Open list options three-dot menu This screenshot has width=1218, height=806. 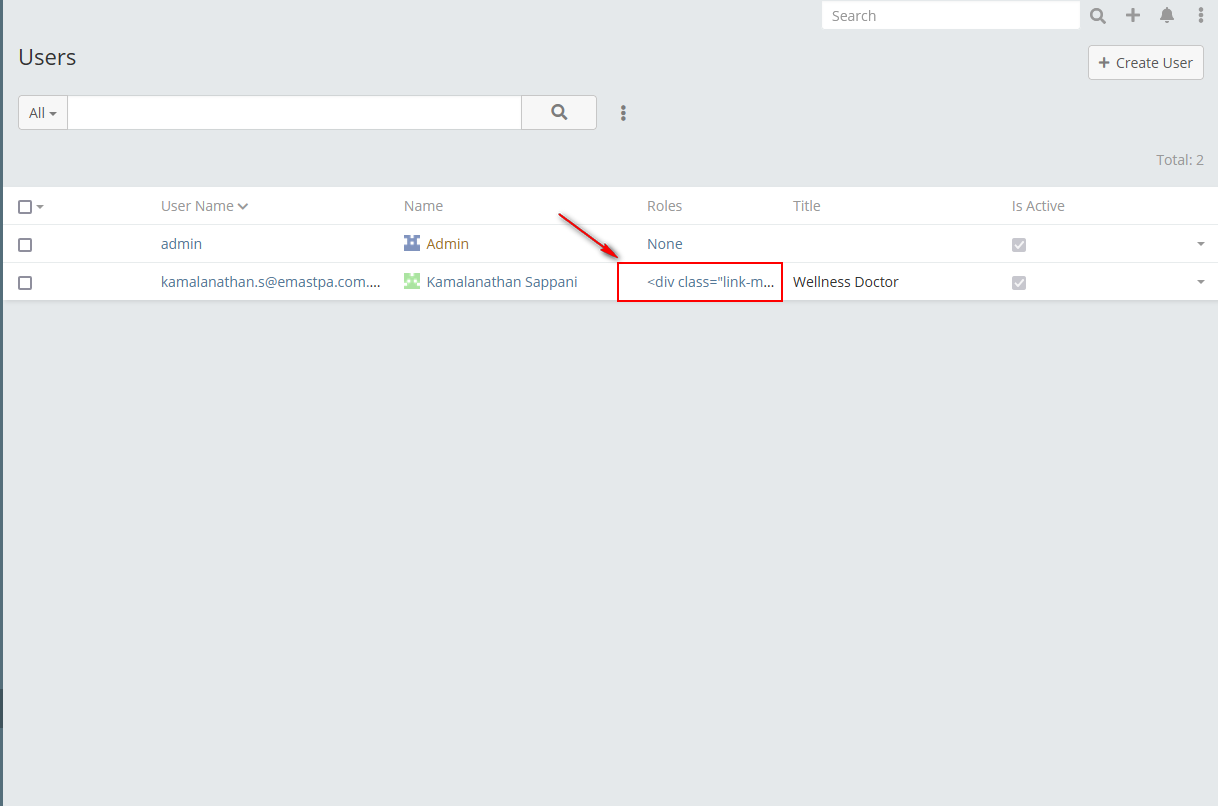click(x=623, y=113)
